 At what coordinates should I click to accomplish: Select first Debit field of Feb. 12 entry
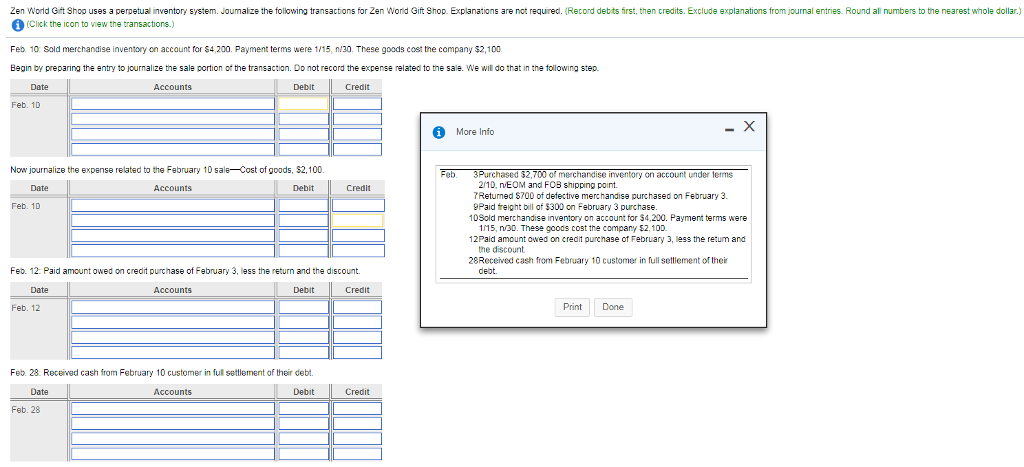click(x=303, y=307)
